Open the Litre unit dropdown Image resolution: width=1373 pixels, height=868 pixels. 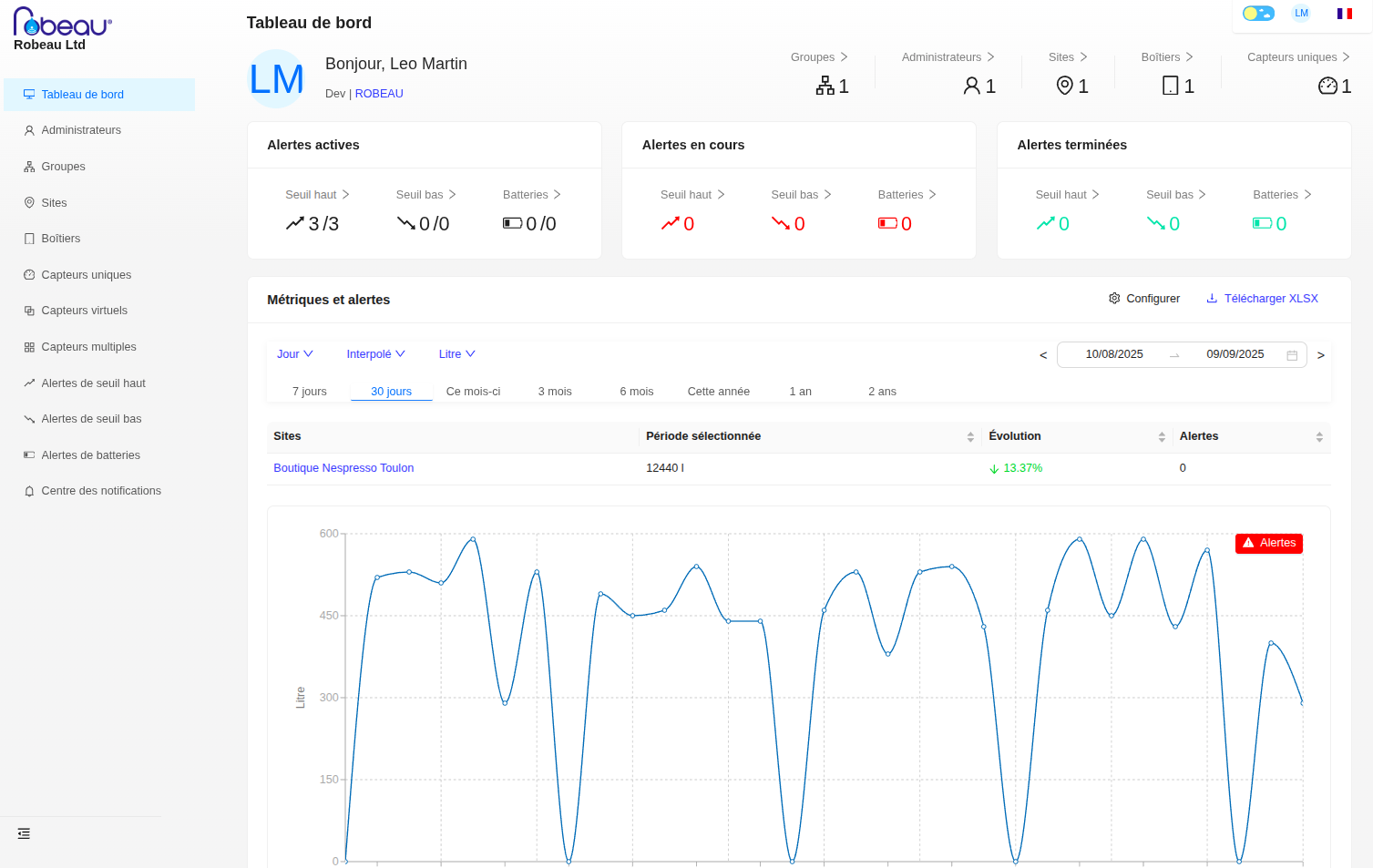(456, 354)
